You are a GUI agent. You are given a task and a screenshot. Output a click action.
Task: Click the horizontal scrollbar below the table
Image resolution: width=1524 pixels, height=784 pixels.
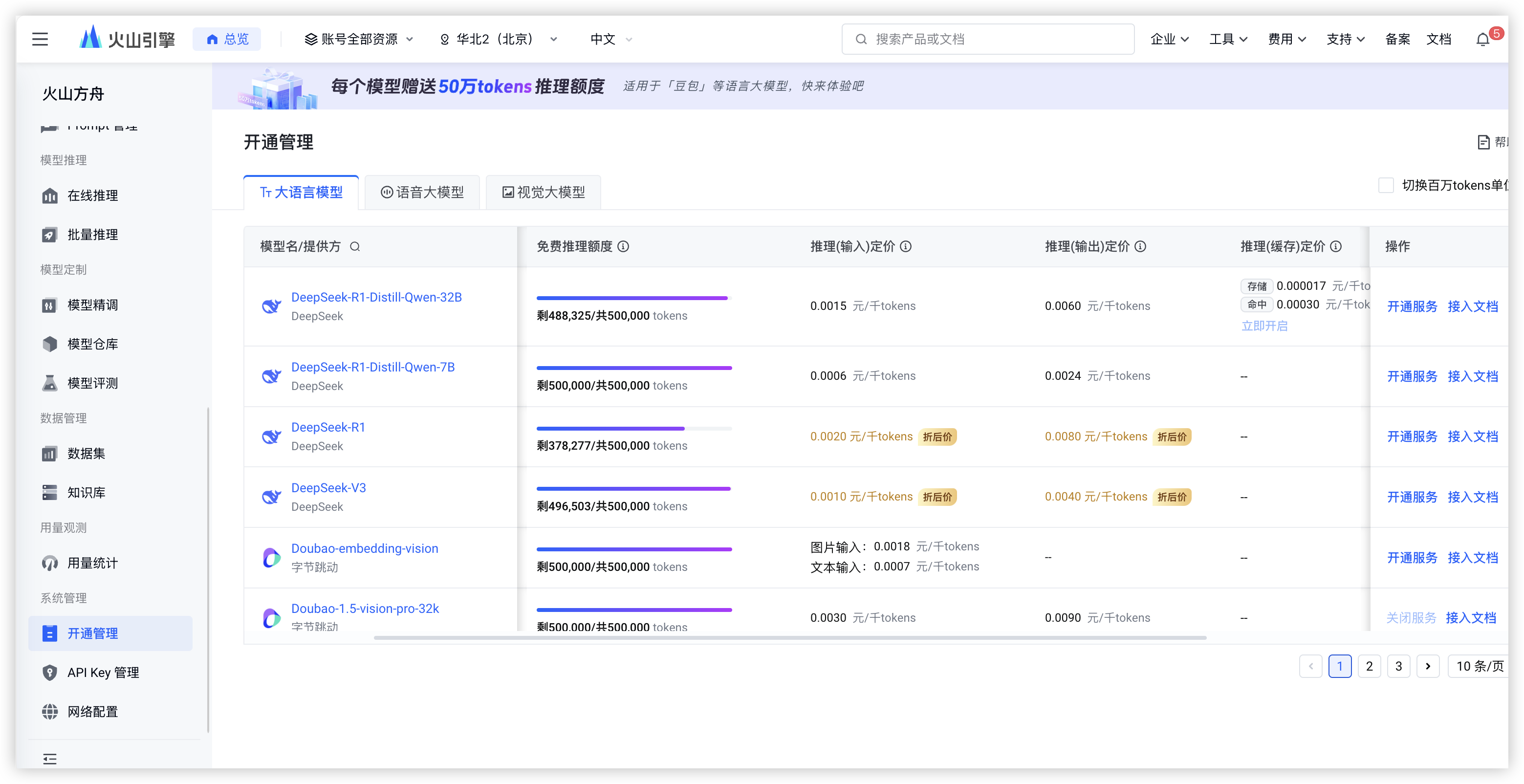tap(790, 638)
